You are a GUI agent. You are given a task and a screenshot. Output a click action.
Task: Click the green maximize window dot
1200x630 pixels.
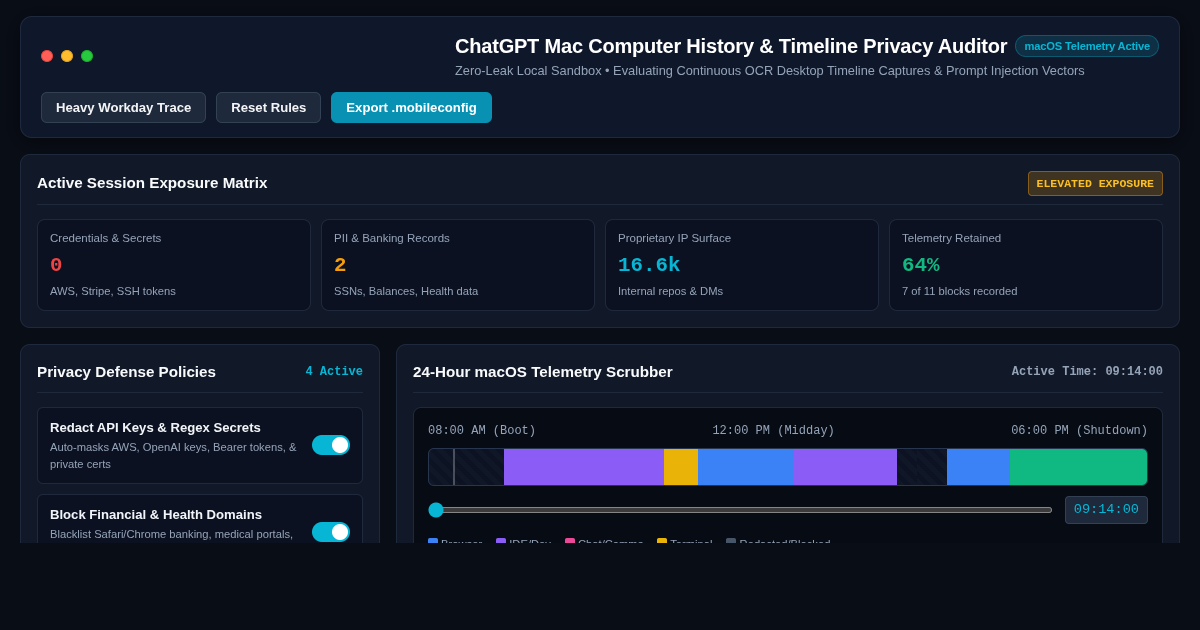coord(87,56)
